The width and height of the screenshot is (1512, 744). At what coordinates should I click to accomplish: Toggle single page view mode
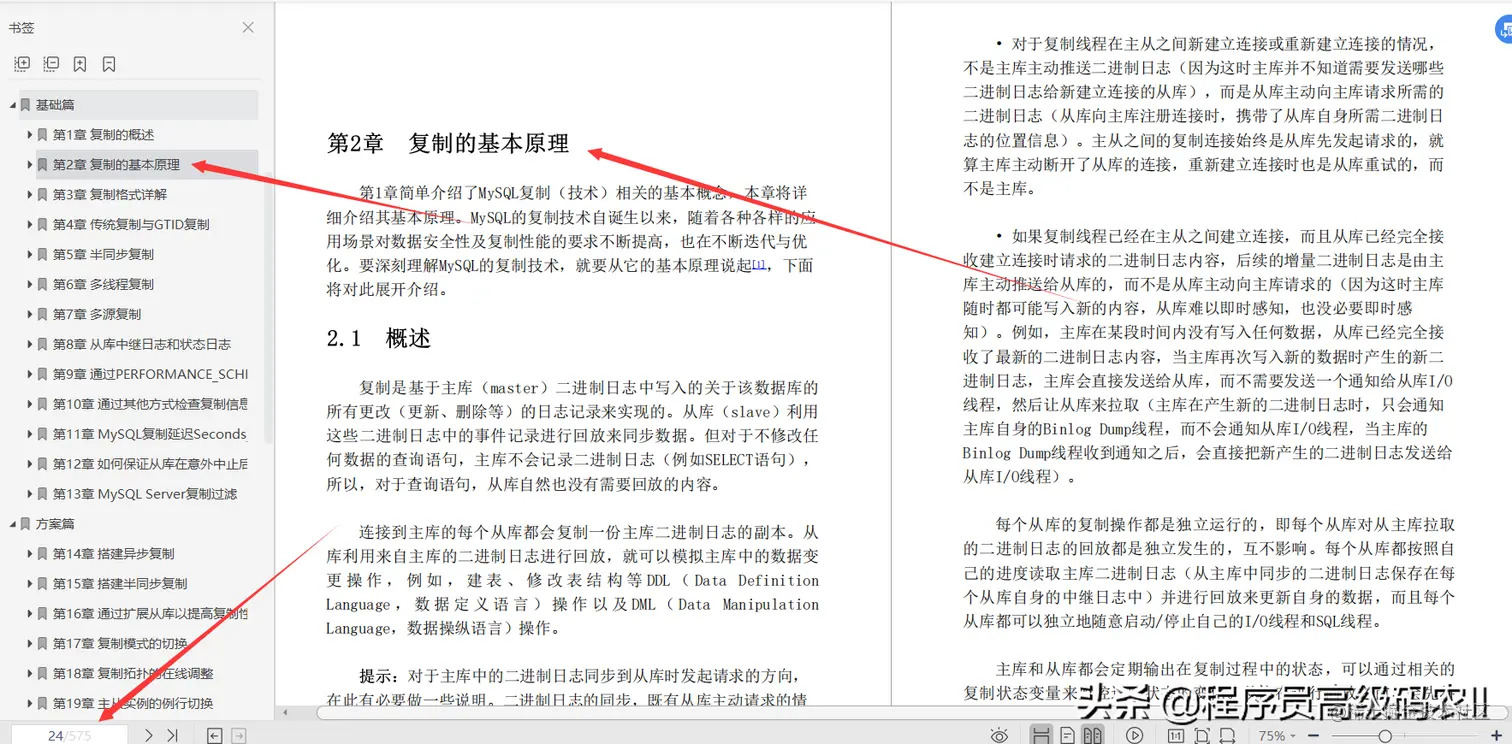pos(1066,734)
